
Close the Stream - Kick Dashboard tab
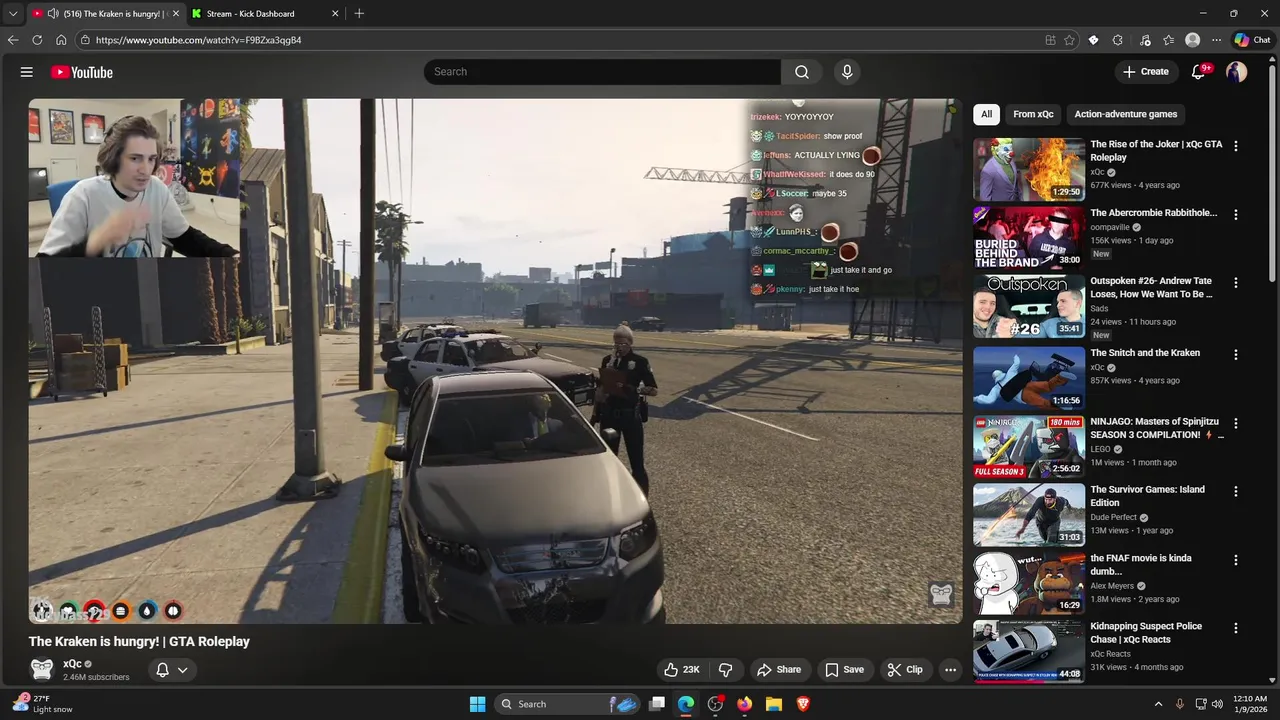point(335,13)
